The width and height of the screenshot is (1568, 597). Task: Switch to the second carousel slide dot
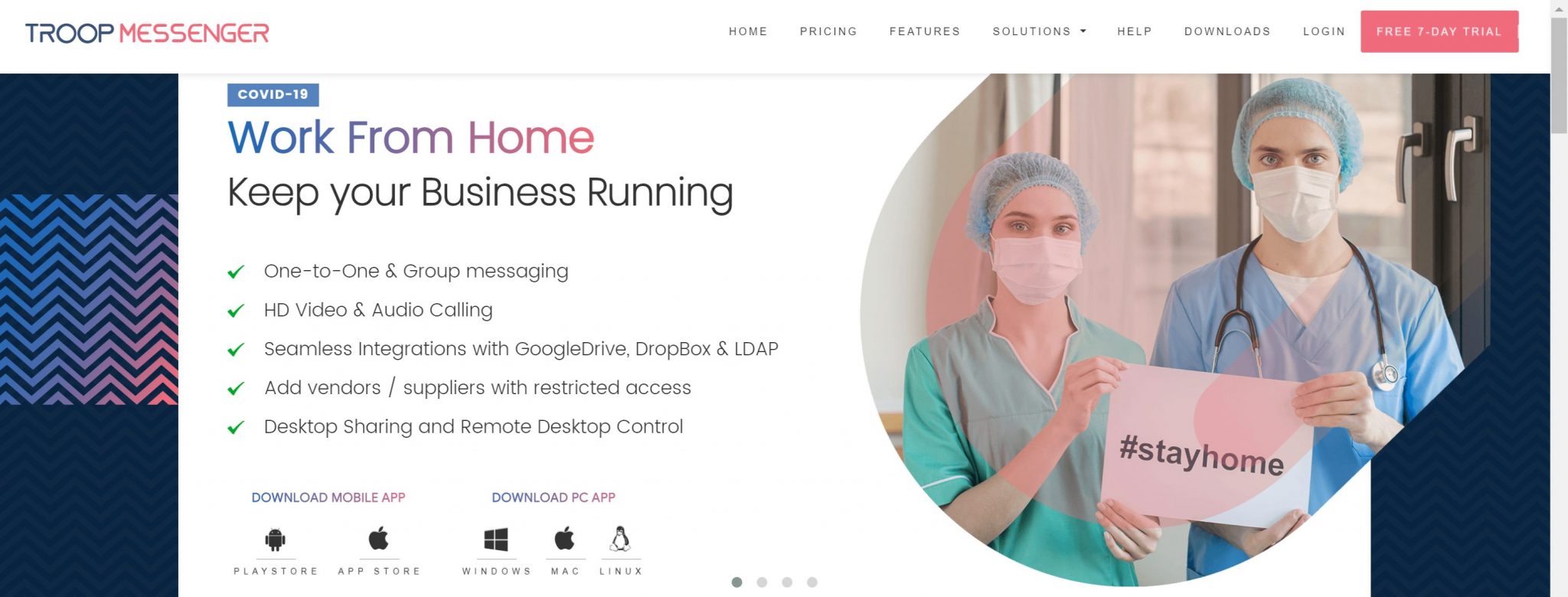click(762, 582)
